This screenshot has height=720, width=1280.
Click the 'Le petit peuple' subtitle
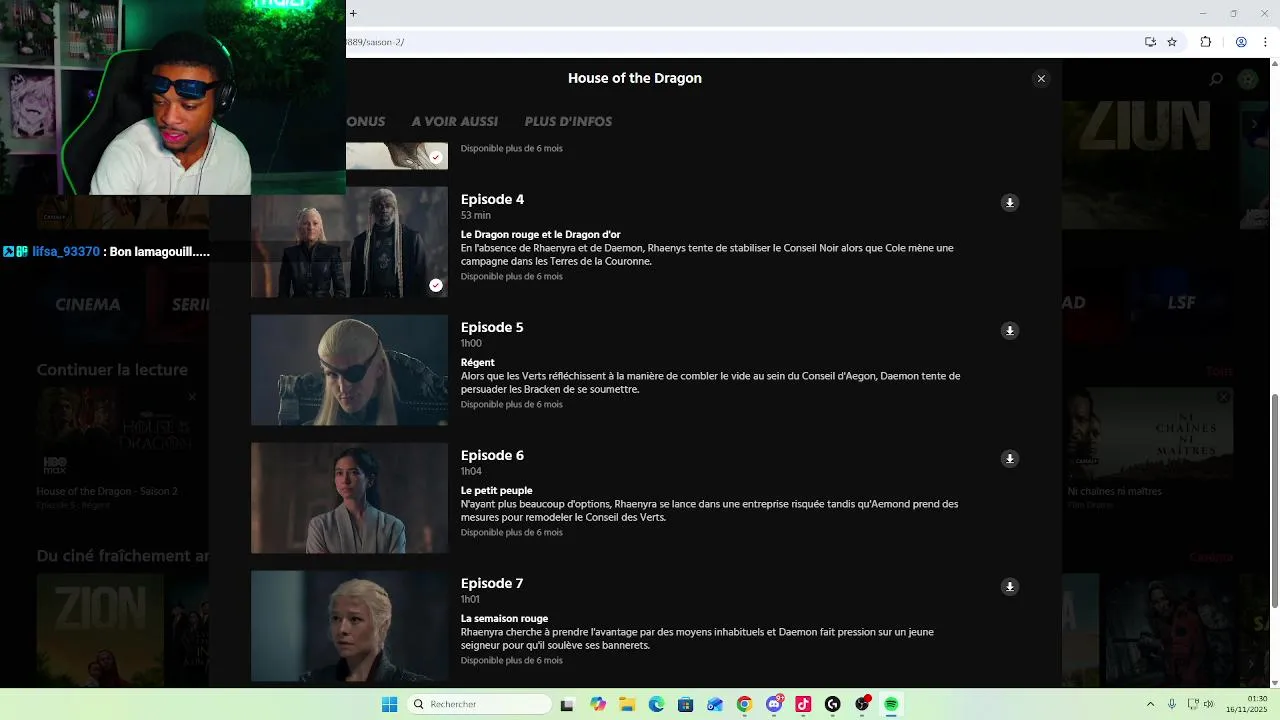click(496, 490)
